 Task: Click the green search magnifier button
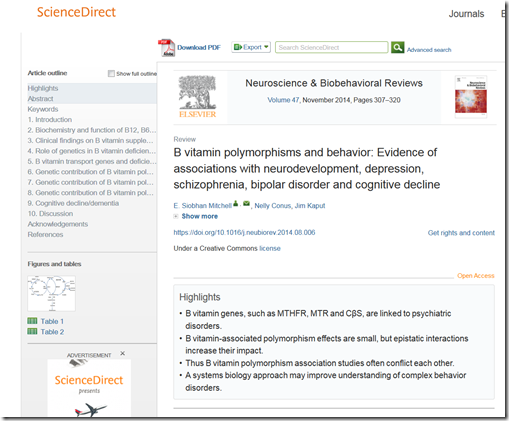point(397,47)
